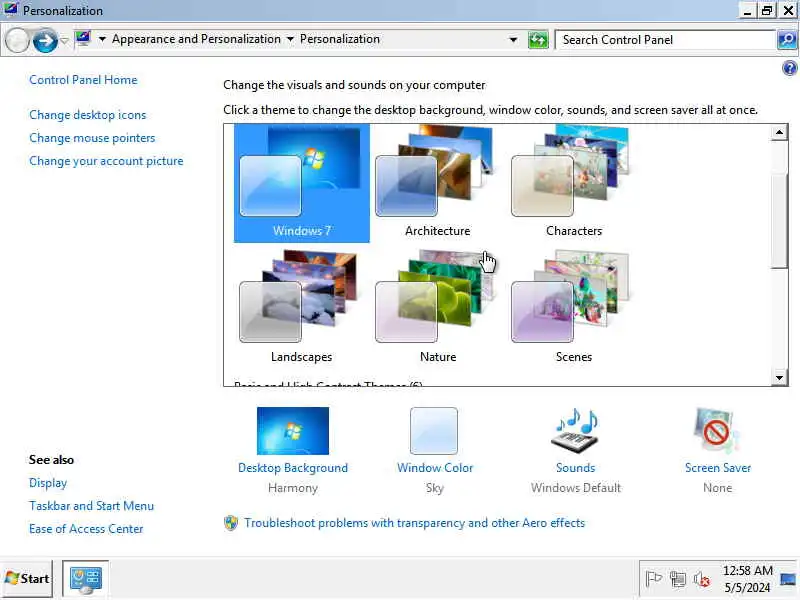Open Taskbar and Start Menu link
This screenshot has height=600, width=800.
[x=91, y=506]
